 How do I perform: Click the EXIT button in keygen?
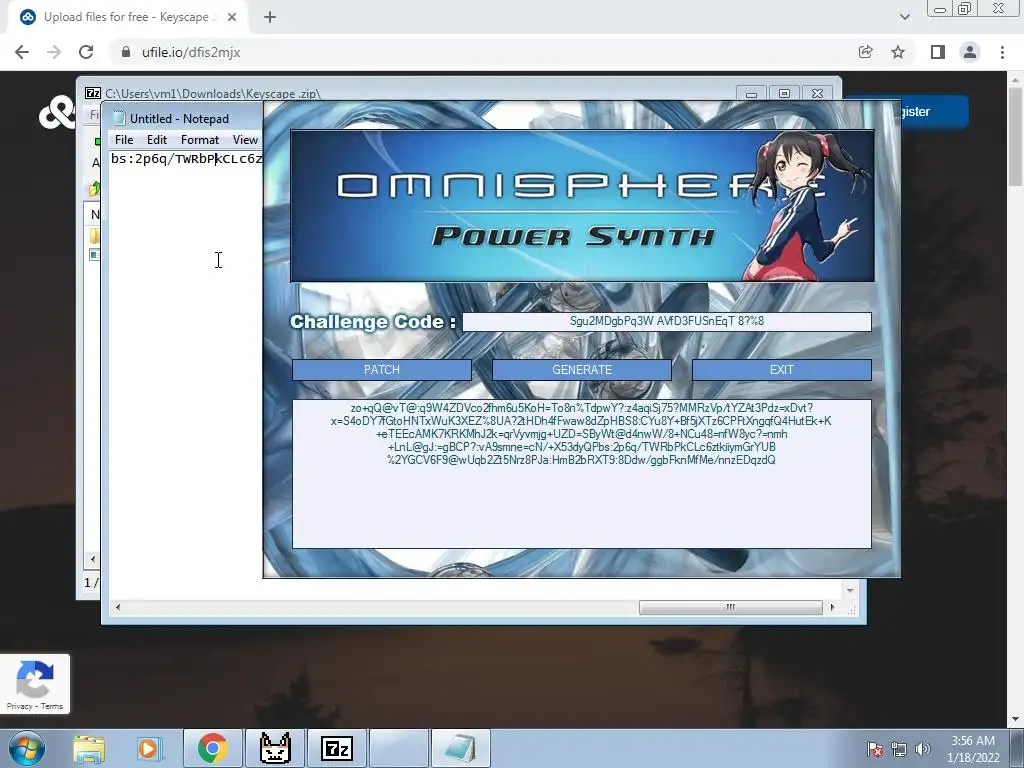coord(782,370)
